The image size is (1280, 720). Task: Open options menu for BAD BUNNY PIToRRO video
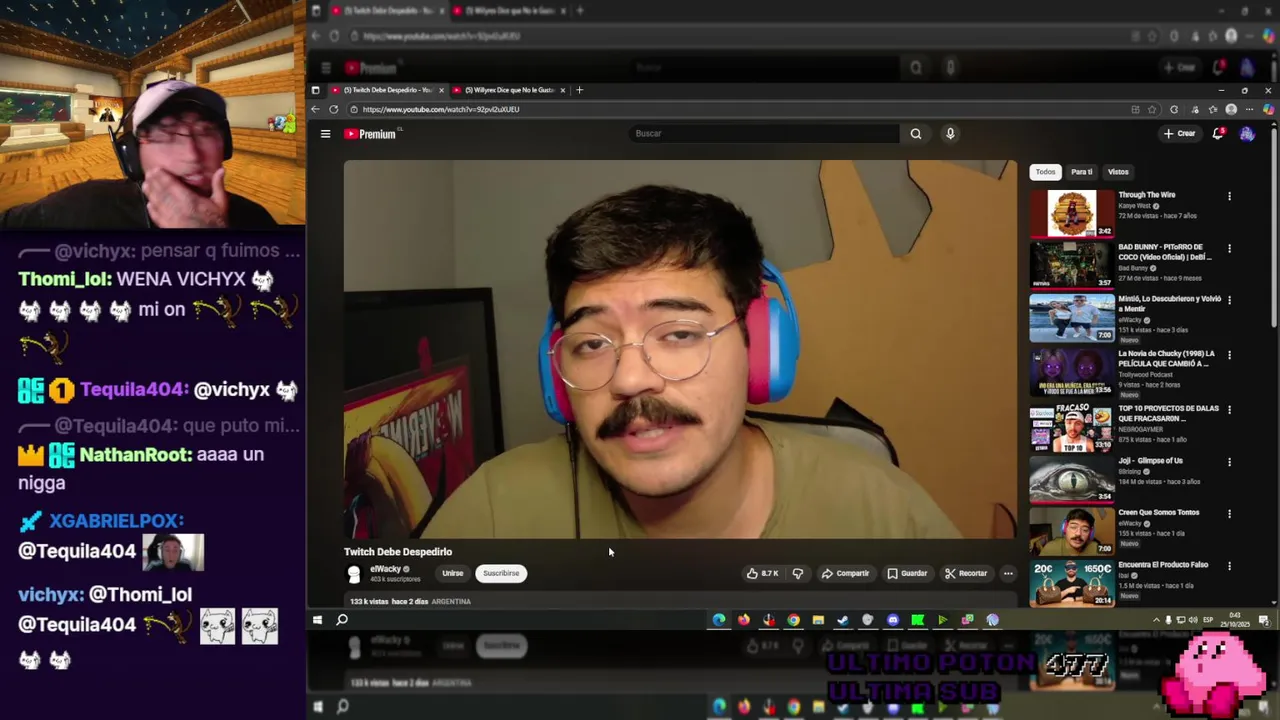coord(1229,248)
